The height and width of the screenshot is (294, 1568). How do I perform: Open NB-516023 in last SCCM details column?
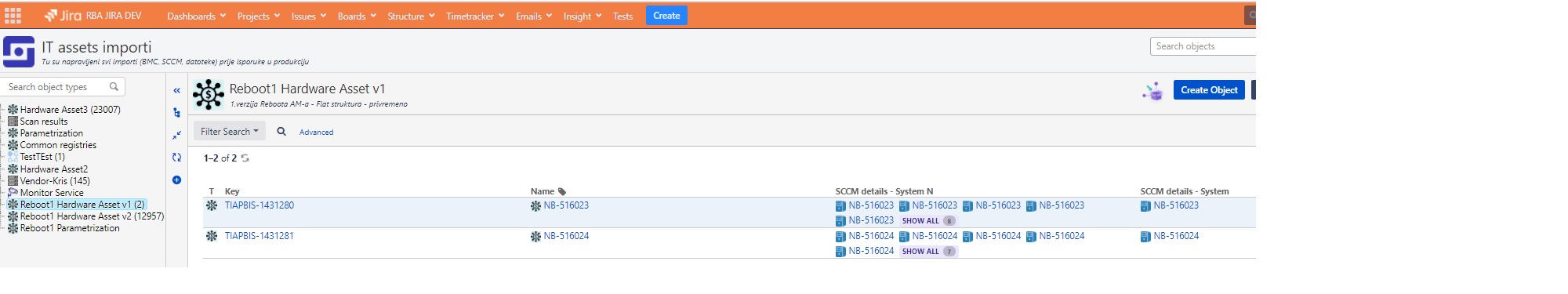click(x=1176, y=205)
